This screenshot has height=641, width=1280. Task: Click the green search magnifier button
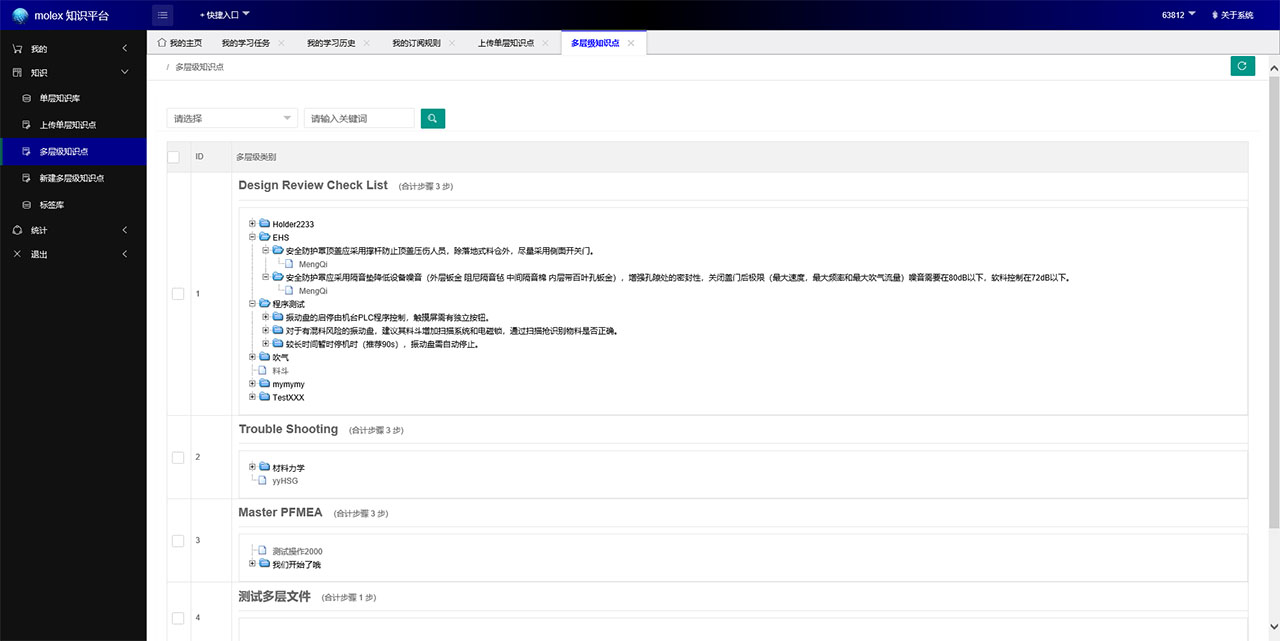coord(432,118)
